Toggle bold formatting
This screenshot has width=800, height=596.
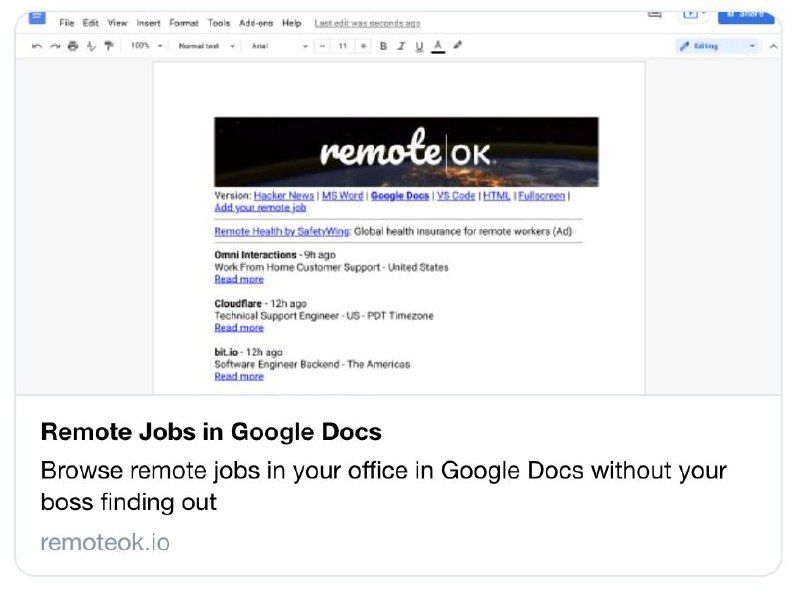tap(383, 46)
